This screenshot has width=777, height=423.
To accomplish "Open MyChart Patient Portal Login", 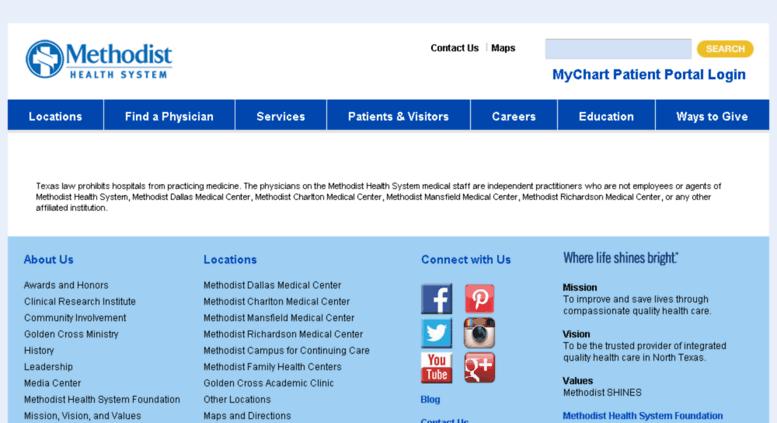I will pos(649,74).
